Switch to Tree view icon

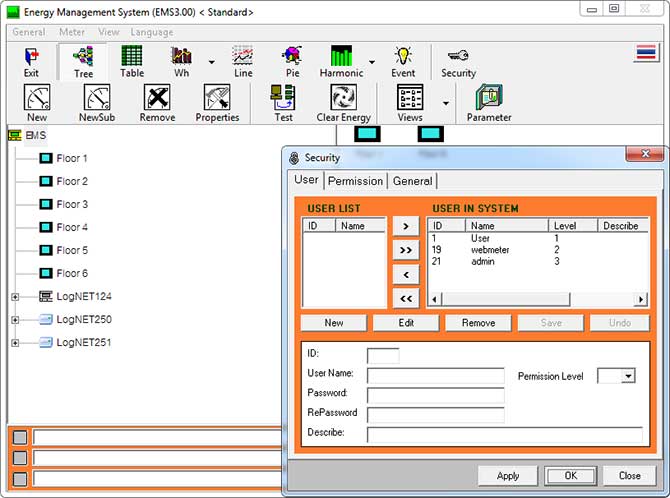[83, 56]
